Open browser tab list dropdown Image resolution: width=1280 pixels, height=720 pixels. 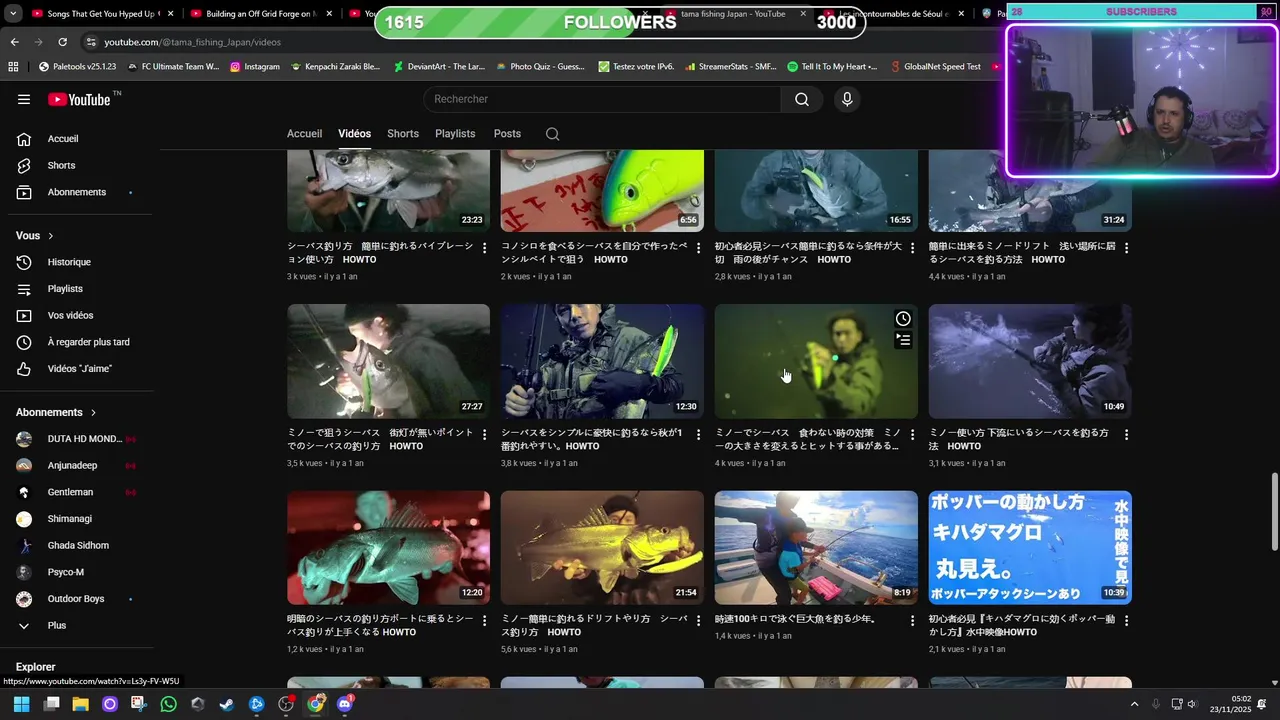point(13,14)
